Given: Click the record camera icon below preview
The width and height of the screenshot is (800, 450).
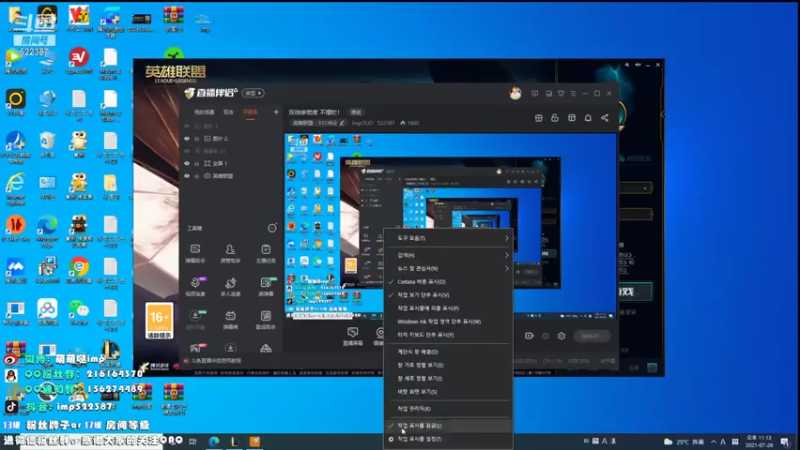Looking at the screenshot, I should click(529, 336).
